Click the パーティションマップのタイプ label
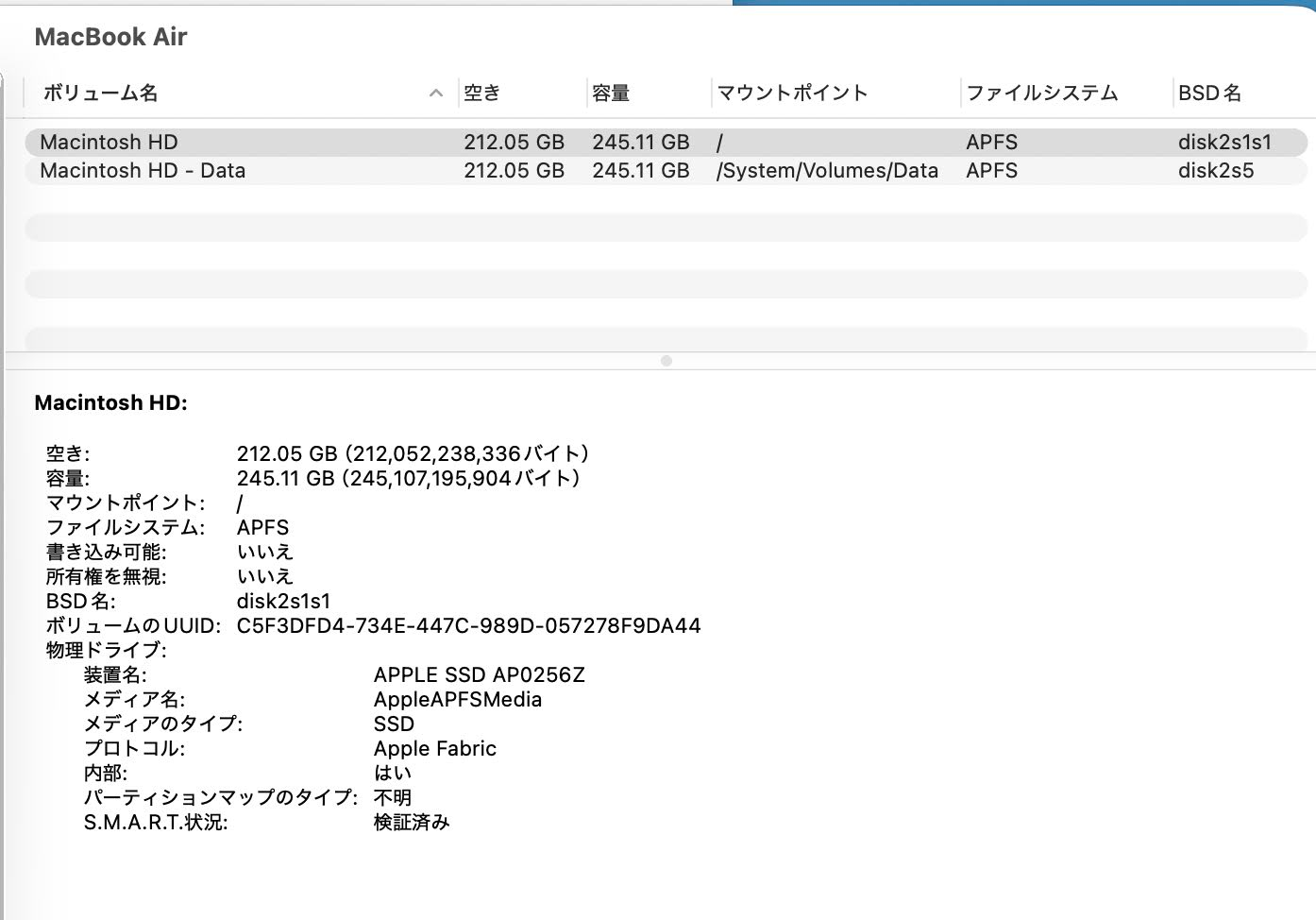 [x=221, y=797]
